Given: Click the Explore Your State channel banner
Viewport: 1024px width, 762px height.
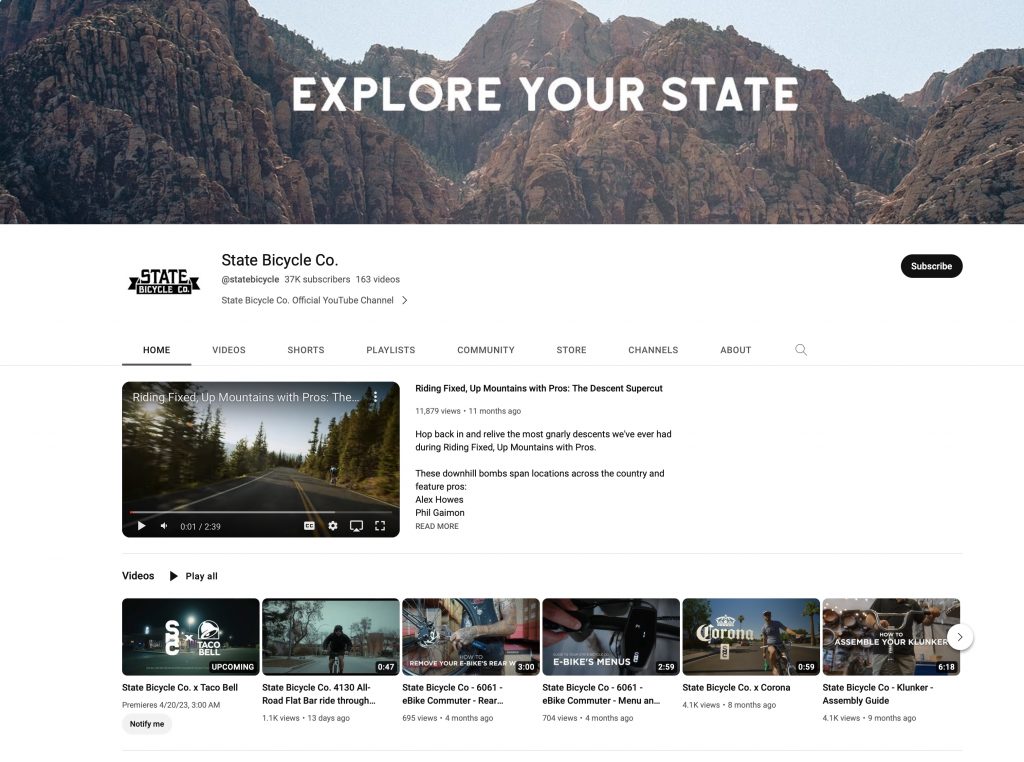Looking at the screenshot, I should (x=512, y=112).
